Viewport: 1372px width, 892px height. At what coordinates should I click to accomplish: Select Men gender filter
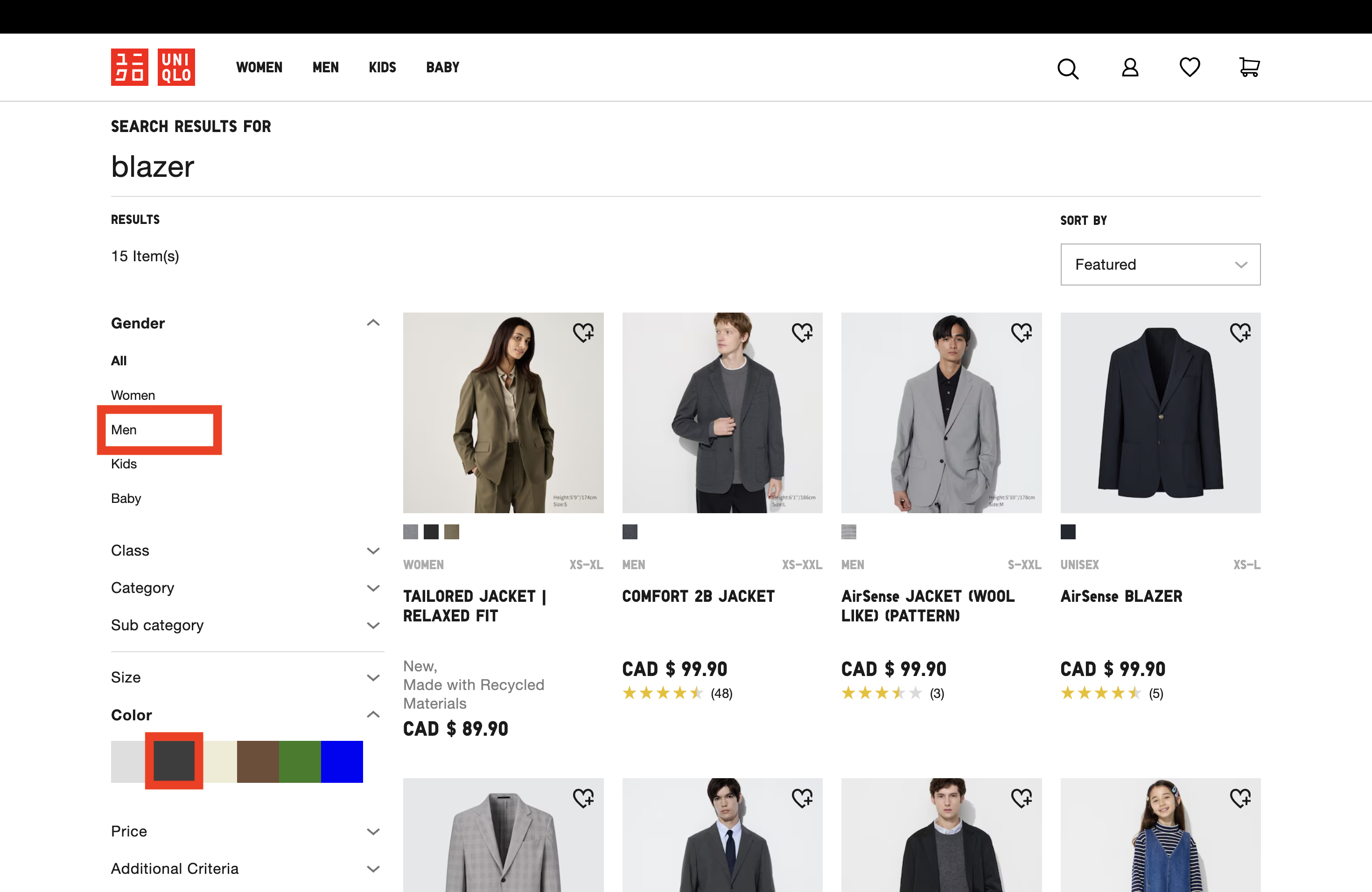click(x=124, y=430)
